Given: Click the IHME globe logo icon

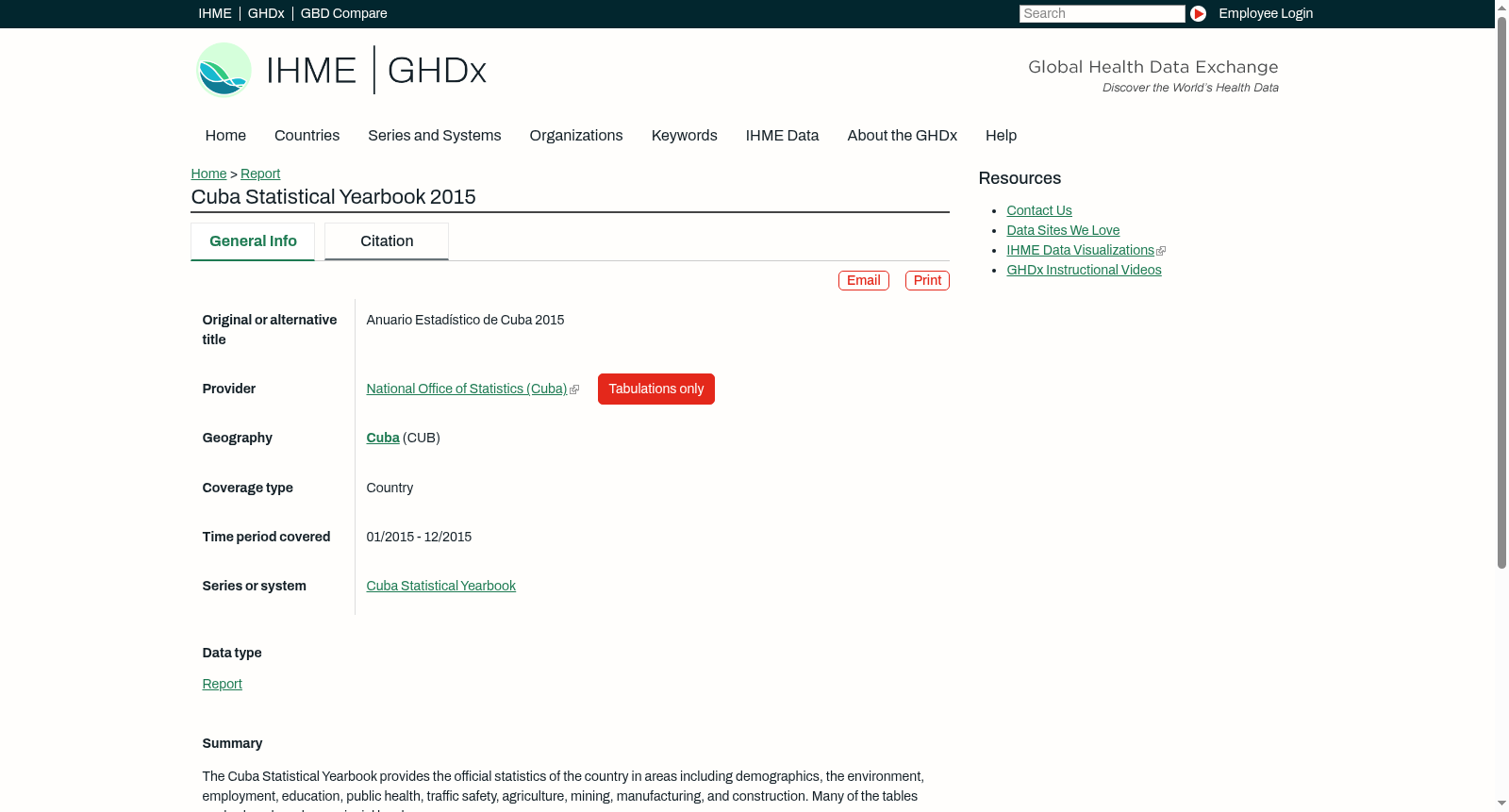Looking at the screenshot, I should (x=224, y=70).
